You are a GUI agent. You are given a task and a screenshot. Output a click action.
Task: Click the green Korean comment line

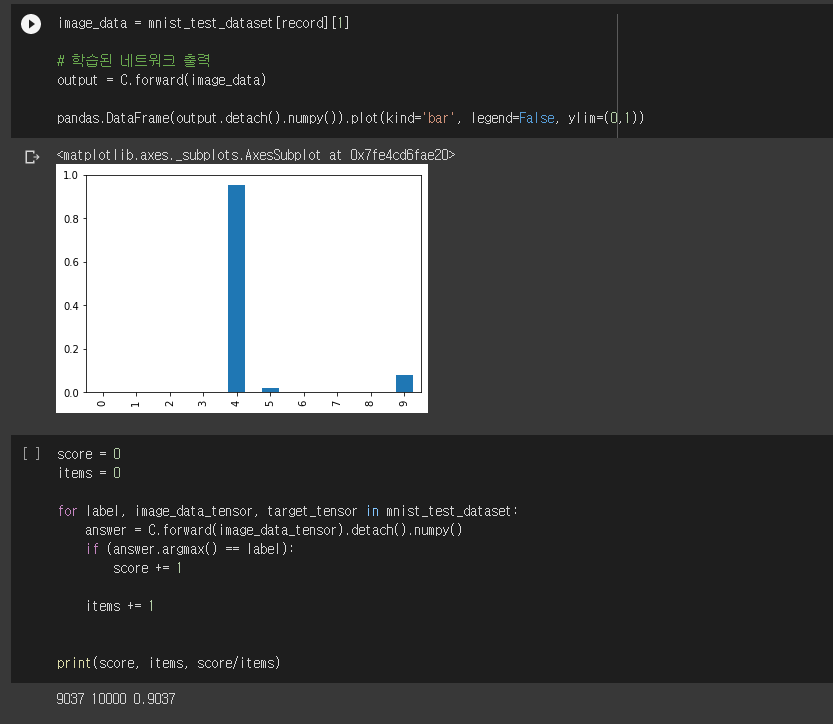tap(134, 61)
